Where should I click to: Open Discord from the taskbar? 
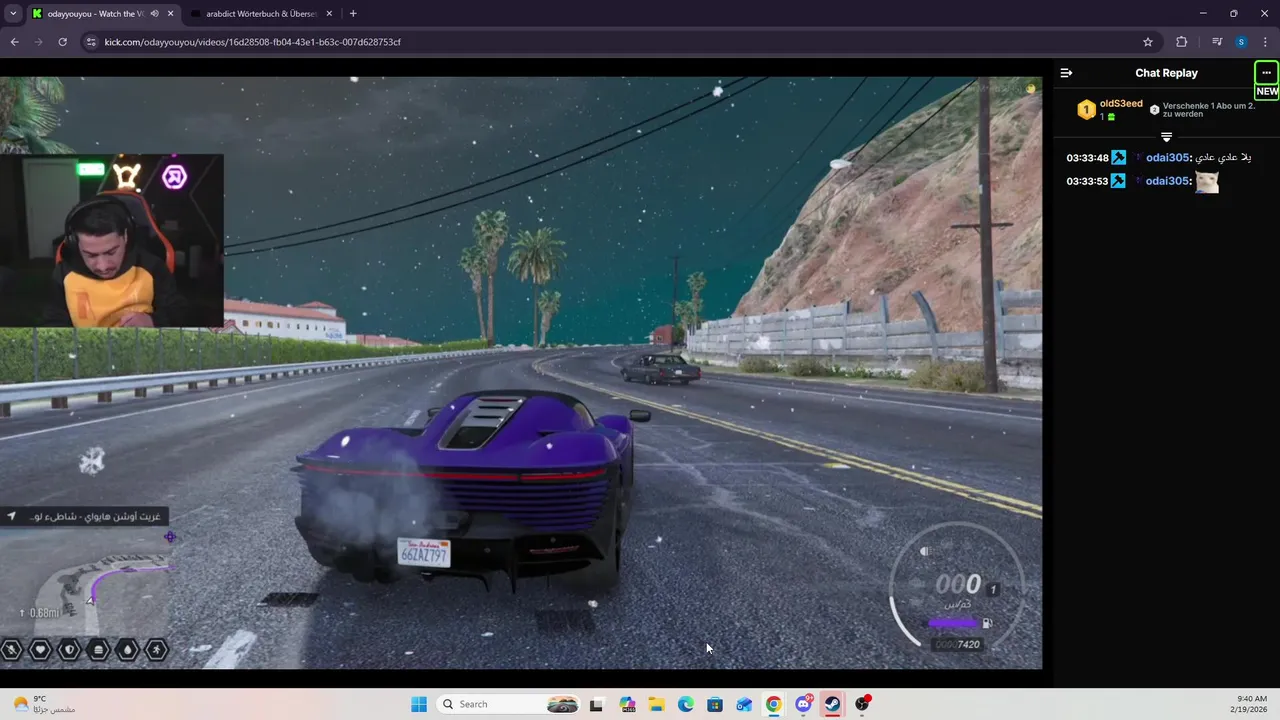(803, 704)
